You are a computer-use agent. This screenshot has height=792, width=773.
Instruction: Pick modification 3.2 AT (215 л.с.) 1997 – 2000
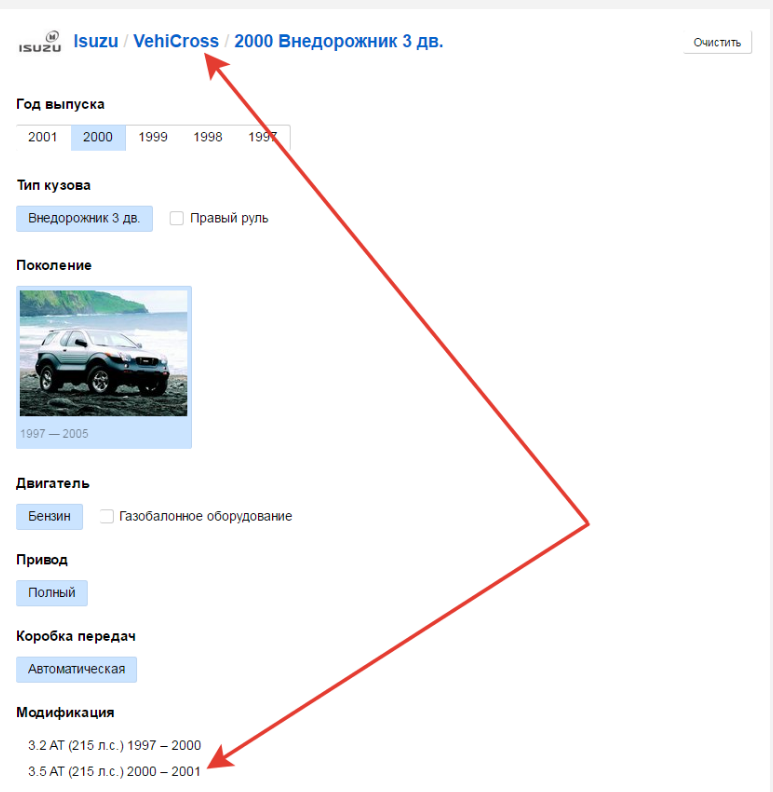click(115, 746)
